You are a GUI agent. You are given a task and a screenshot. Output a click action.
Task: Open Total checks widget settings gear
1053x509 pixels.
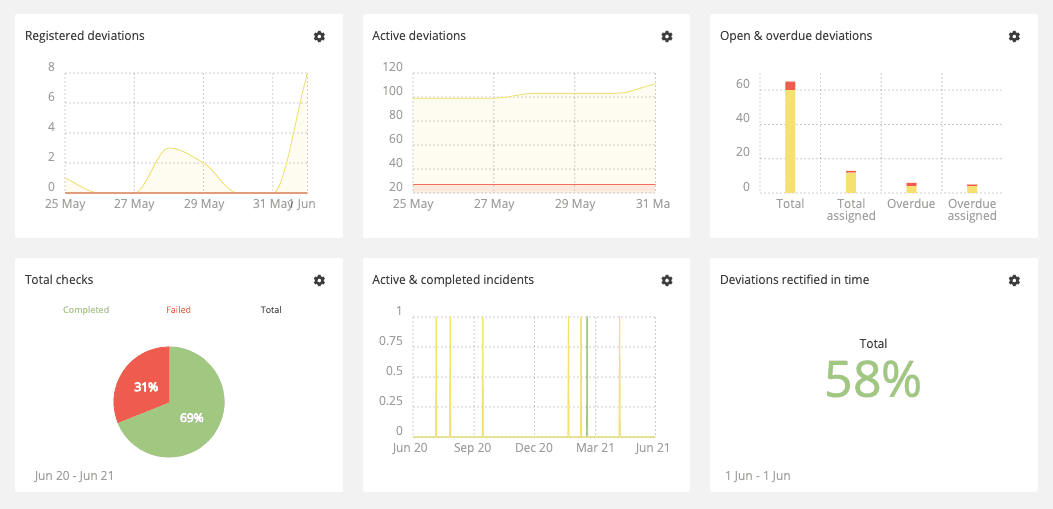click(x=319, y=281)
